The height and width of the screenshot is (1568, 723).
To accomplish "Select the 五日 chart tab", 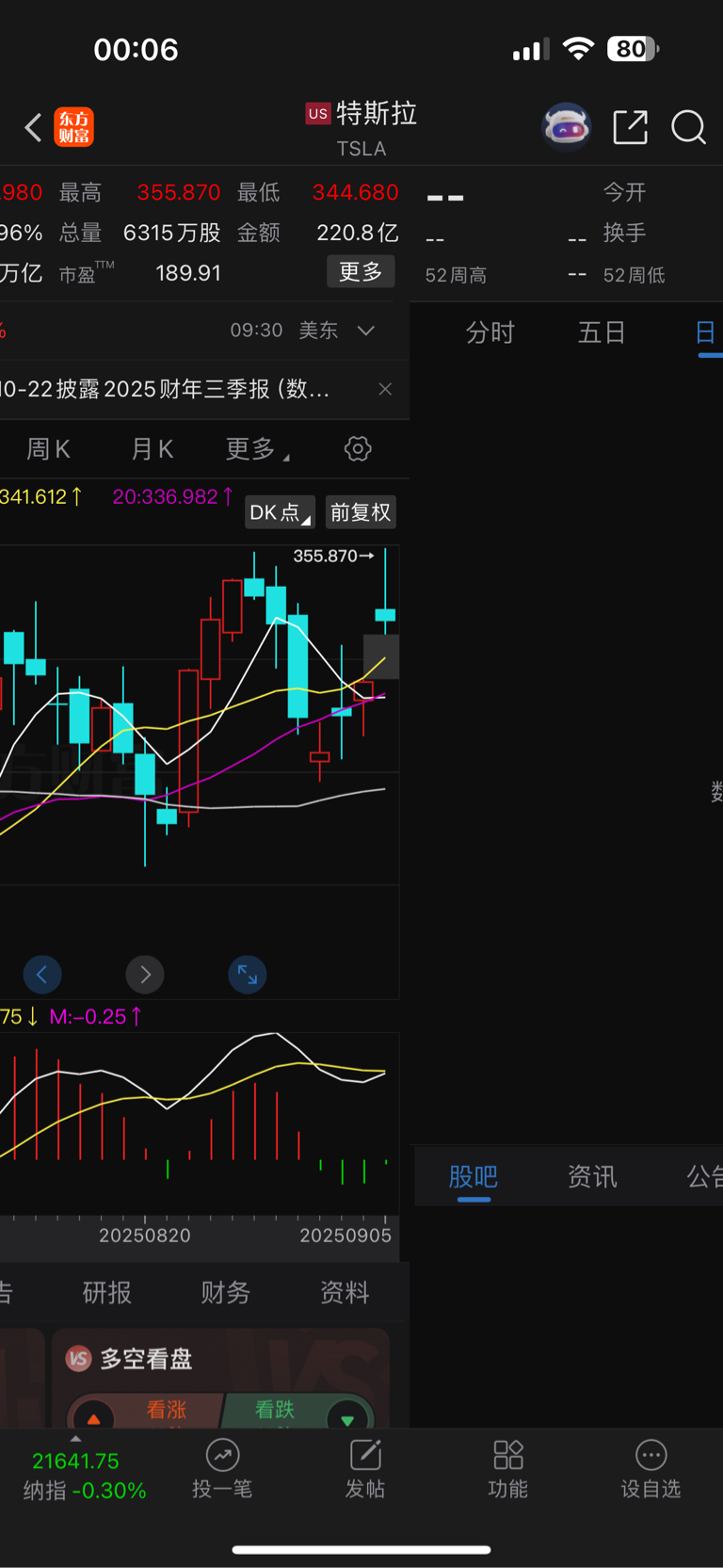I will pos(602,332).
